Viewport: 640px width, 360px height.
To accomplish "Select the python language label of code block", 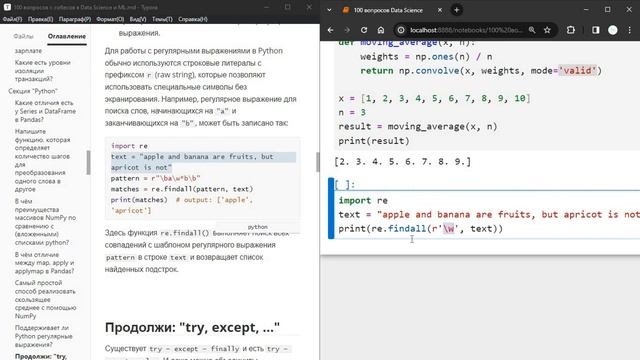I will pos(258,227).
